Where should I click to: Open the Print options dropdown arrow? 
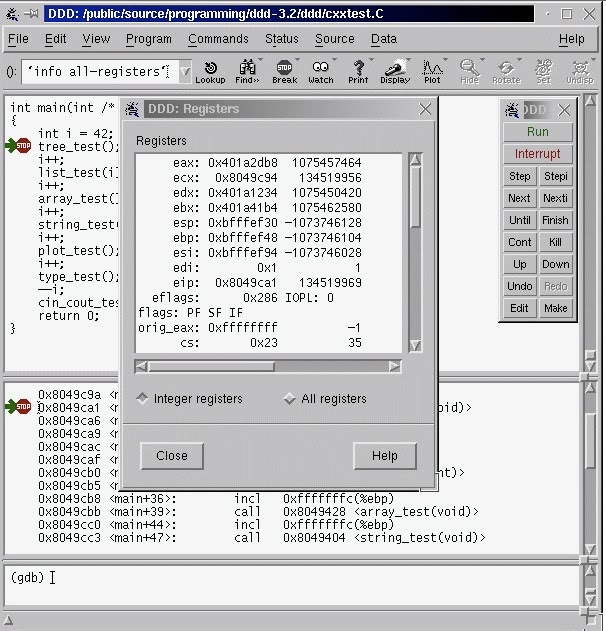point(371,60)
